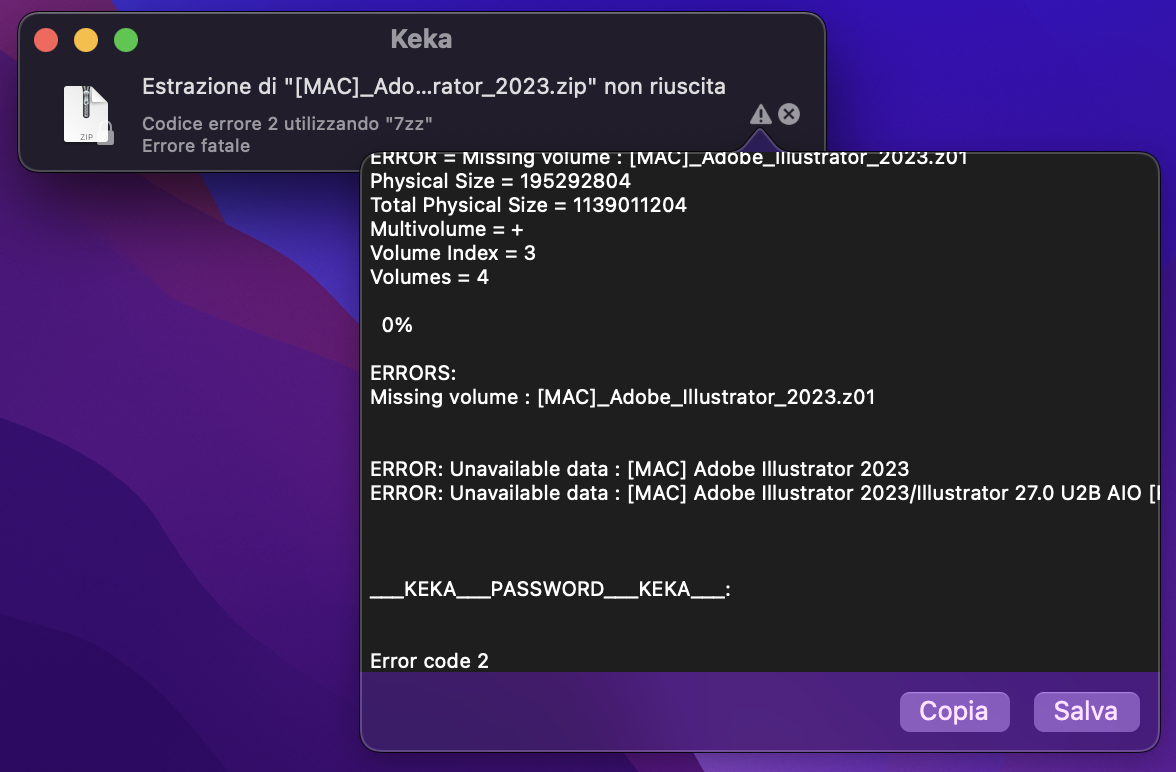Click 'Codice errore 2 utilizzando "7zz"' text
Image resolution: width=1176 pixels, height=772 pixels.
[x=287, y=124]
